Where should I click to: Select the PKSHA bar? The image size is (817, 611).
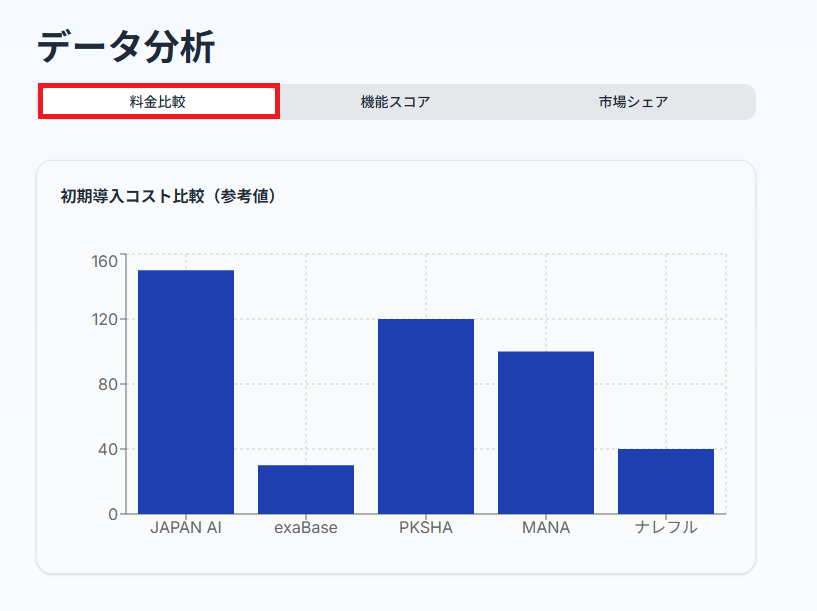click(426, 416)
